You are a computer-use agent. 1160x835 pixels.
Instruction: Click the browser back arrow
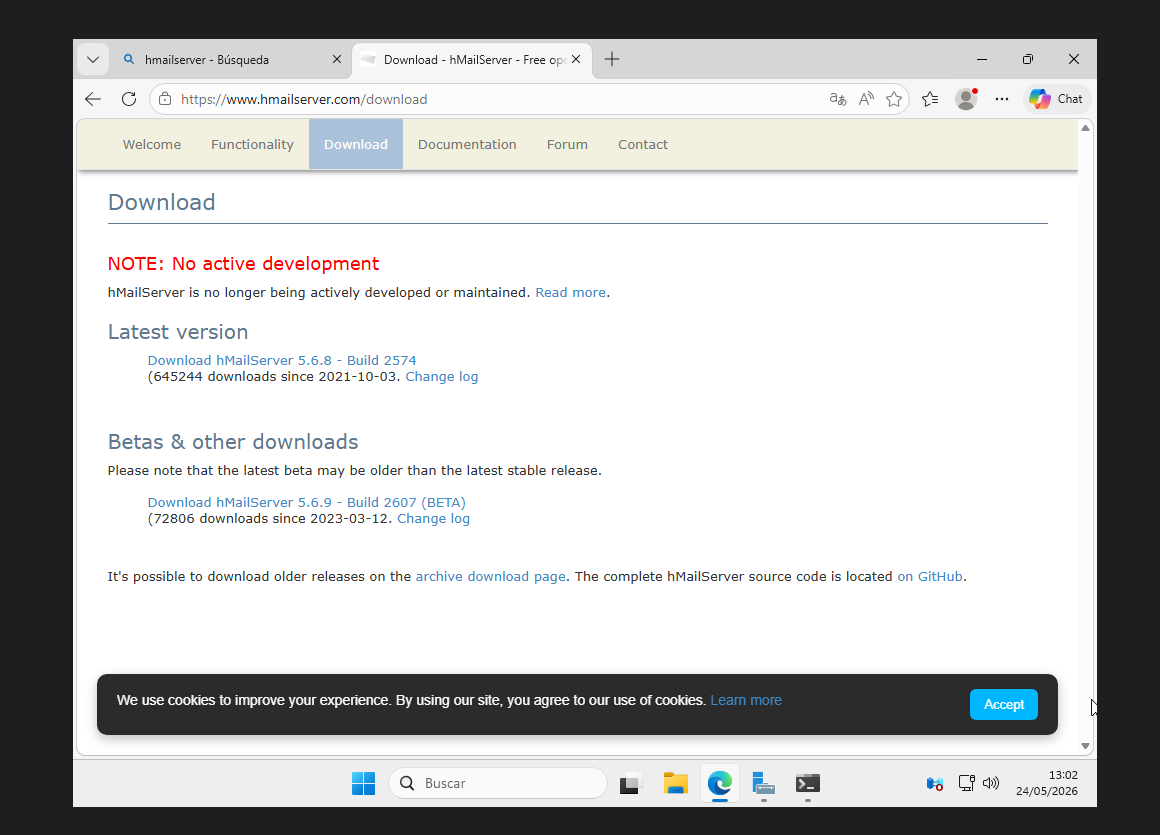[x=93, y=99]
